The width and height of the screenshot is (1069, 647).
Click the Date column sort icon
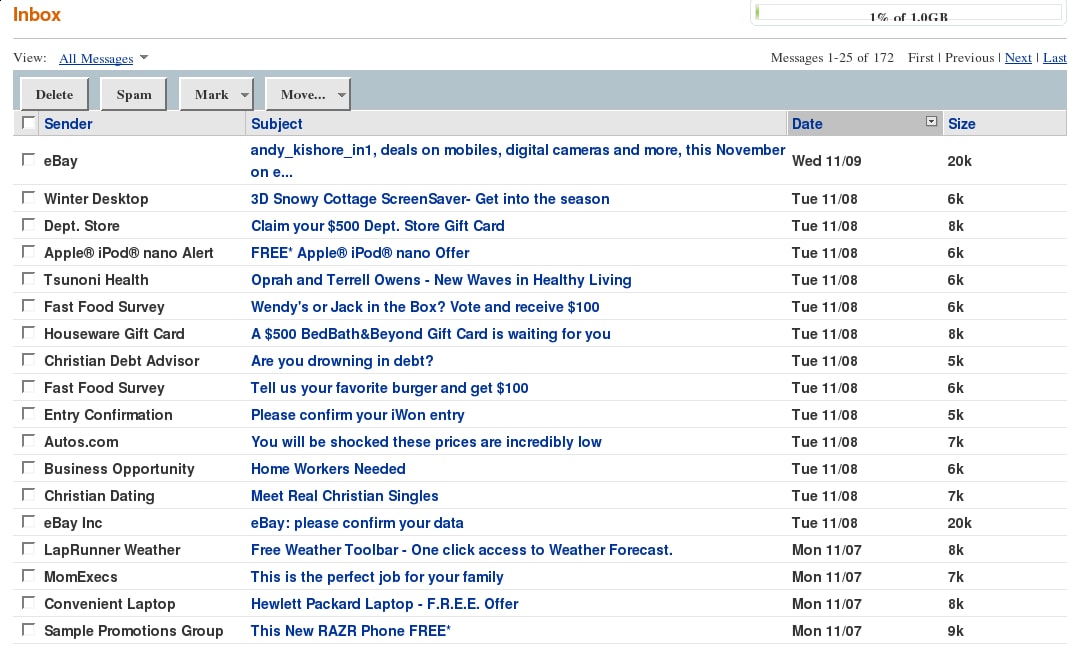930,120
